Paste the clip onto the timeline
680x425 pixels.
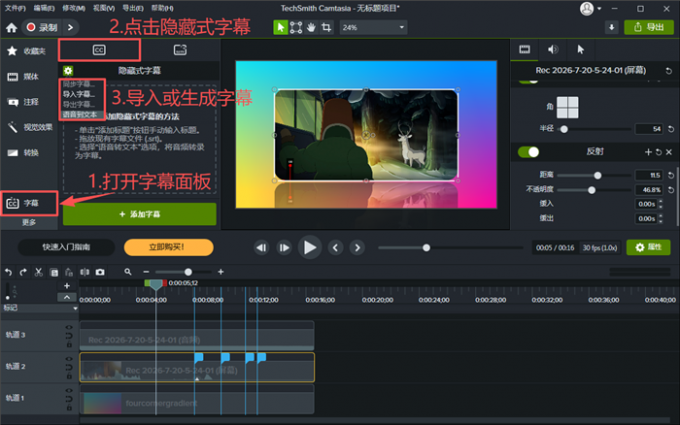coord(69,272)
